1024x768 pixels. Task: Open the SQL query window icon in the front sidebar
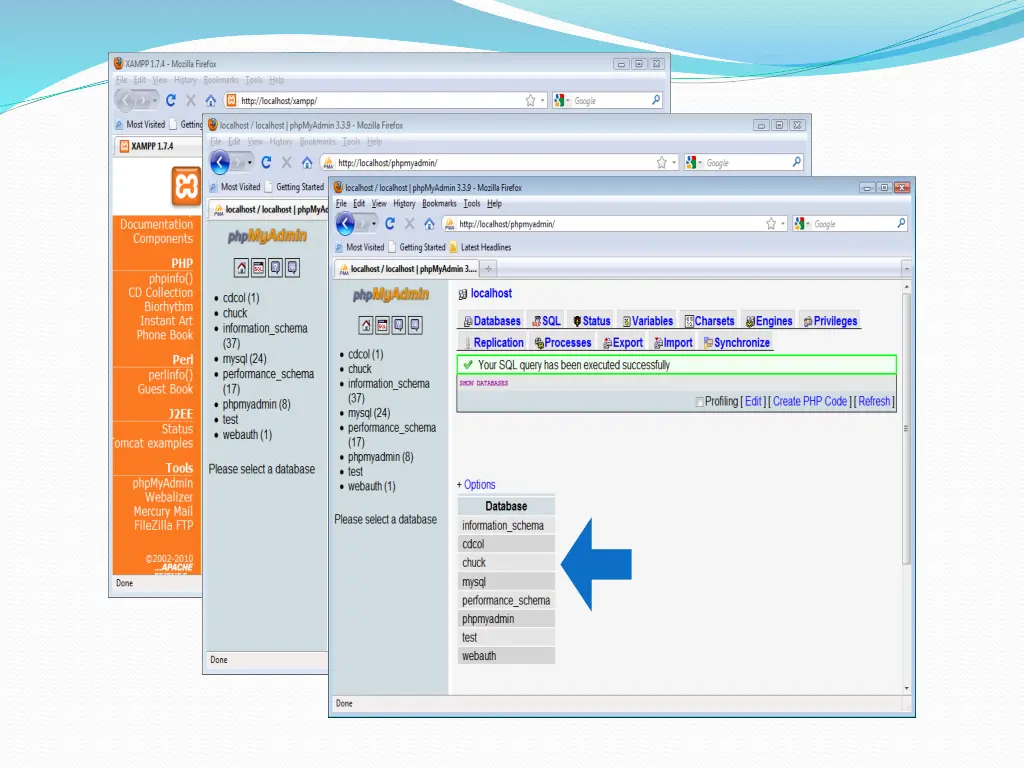click(x=382, y=325)
